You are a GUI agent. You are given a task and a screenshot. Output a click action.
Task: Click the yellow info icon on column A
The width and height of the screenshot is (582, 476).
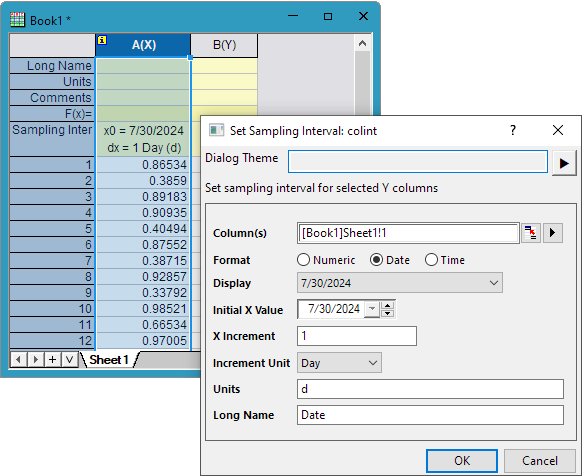click(102, 40)
